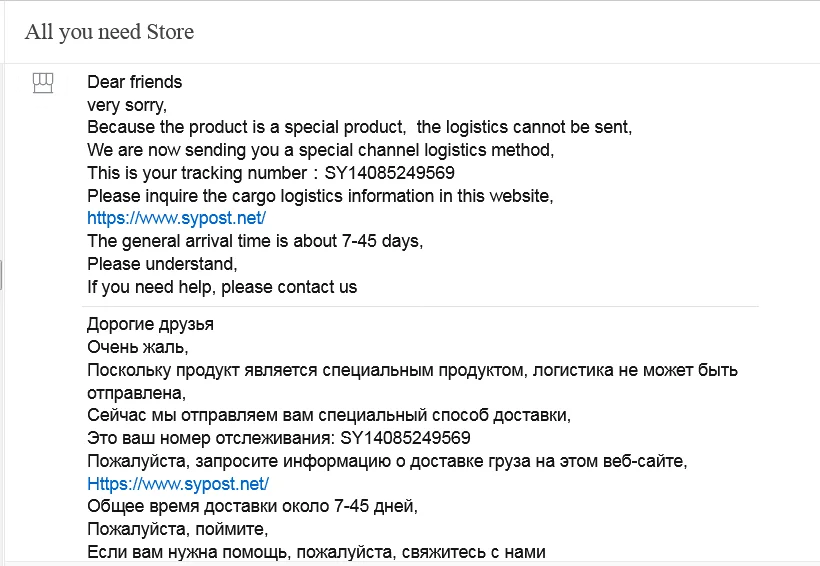Open the https://www.sypost.net/ link in English message

tap(177, 218)
